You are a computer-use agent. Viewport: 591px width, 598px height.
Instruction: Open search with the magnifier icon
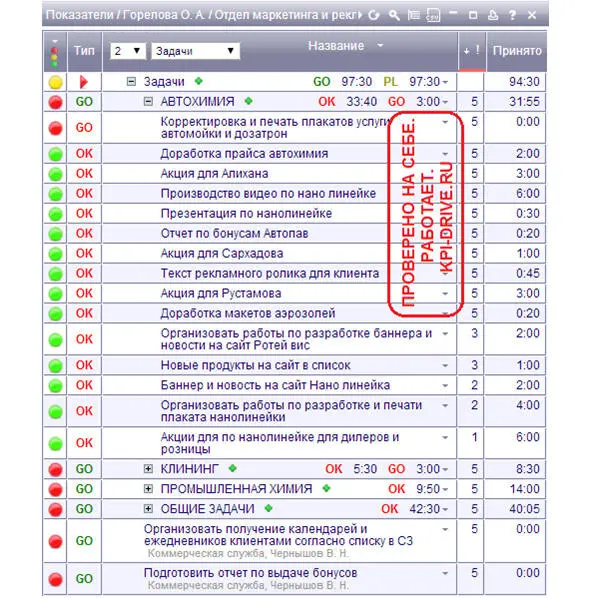click(394, 15)
